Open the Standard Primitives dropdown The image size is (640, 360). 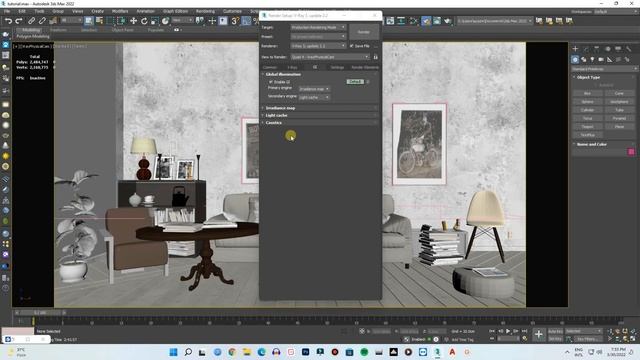pos(604,69)
